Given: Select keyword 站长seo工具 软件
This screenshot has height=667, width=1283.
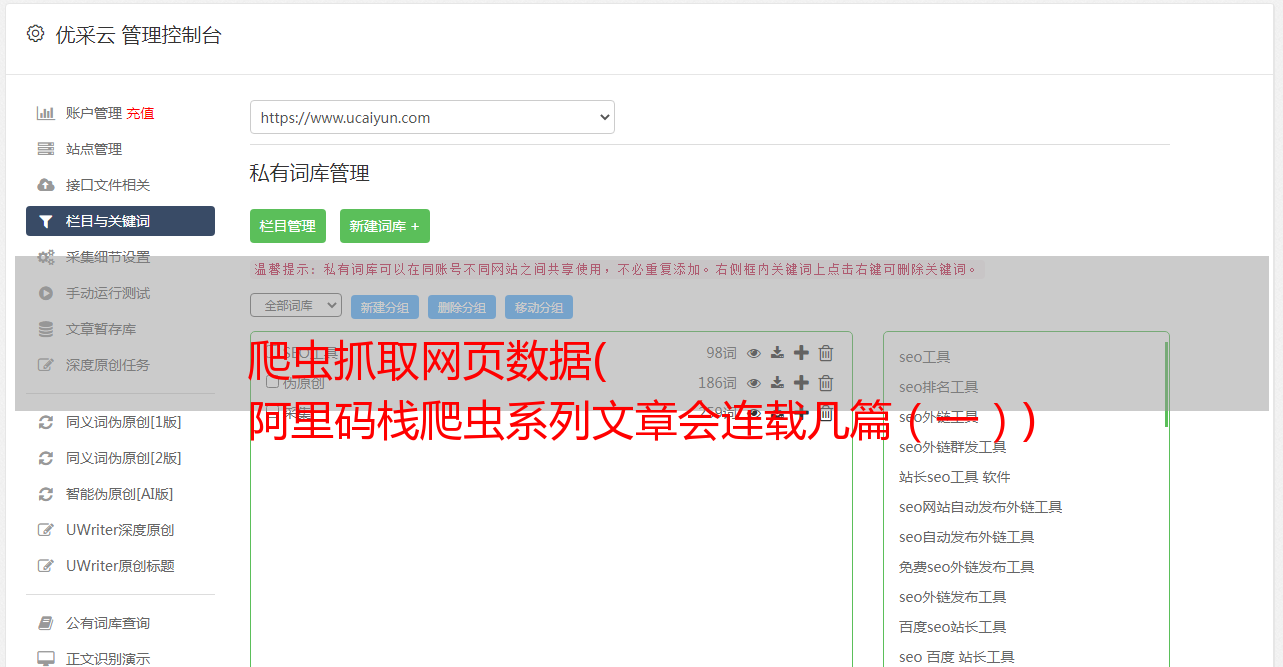Looking at the screenshot, I should [x=955, y=477].
